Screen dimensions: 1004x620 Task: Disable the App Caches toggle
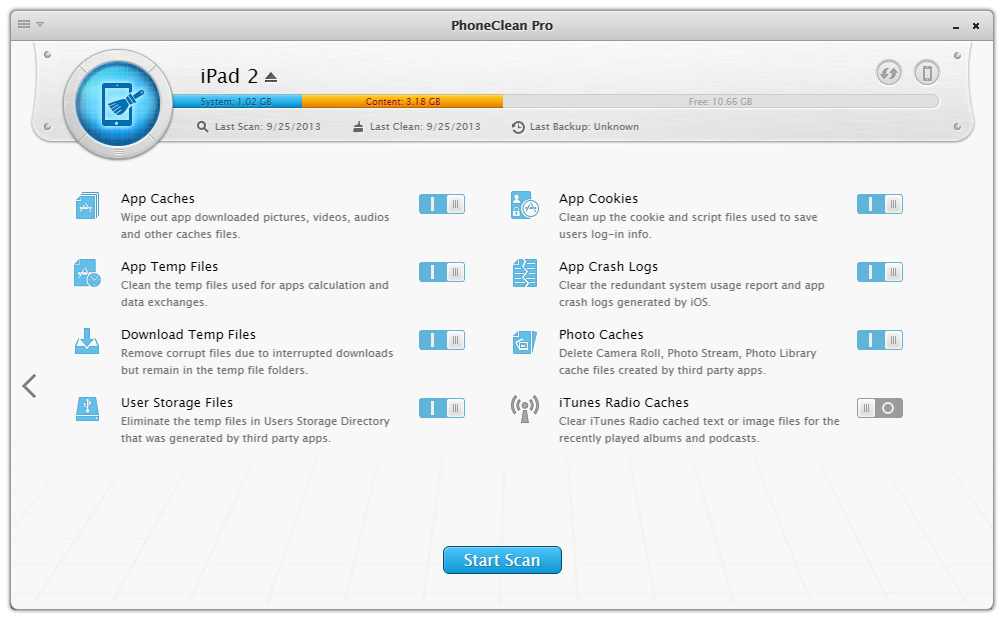pyautogui.click(x=441, y=204)
